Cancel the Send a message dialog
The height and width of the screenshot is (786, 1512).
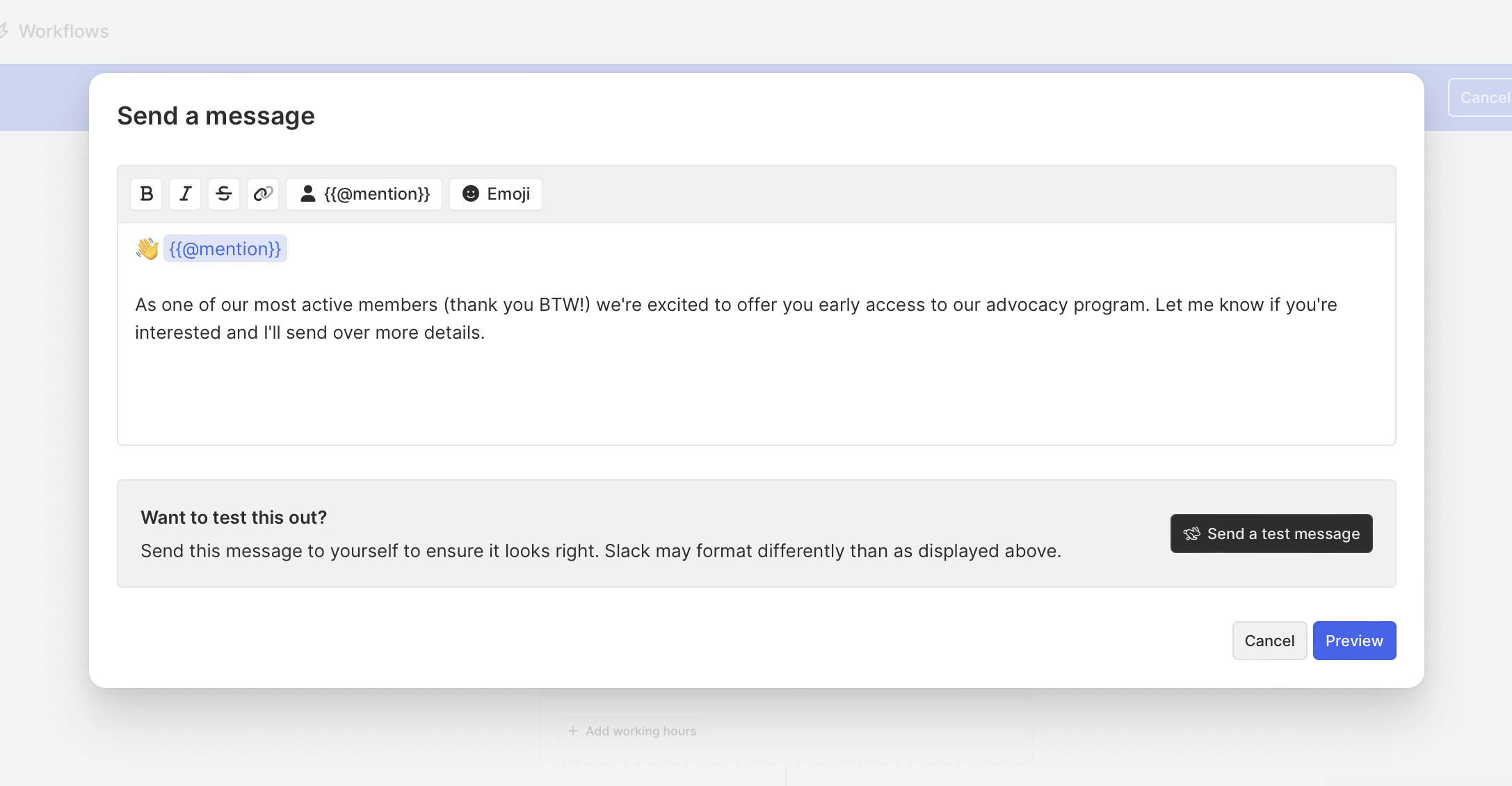[x=1269, y=641]
